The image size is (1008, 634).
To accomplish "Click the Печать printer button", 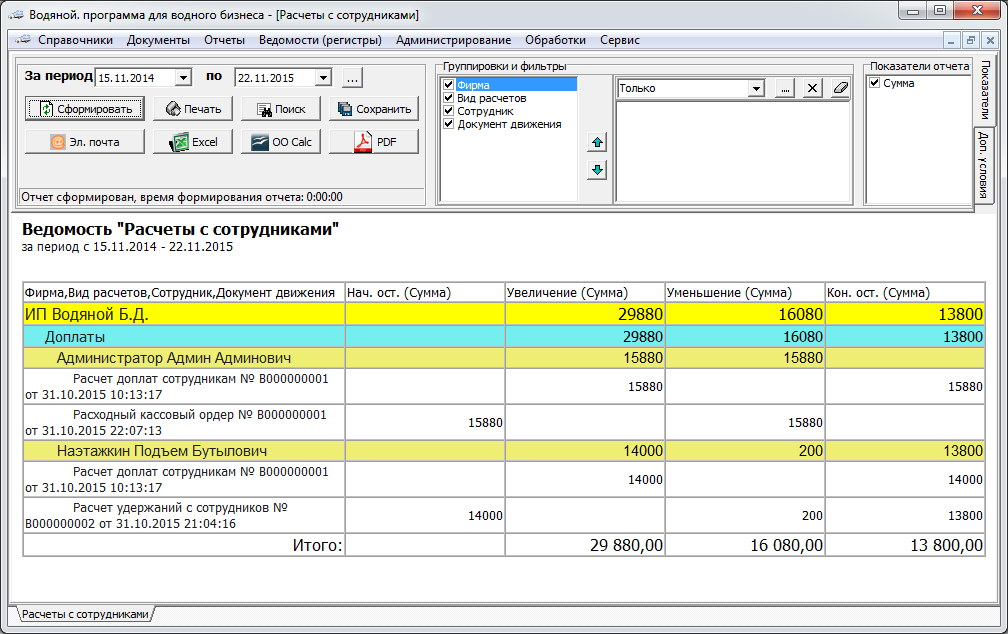I will pyautogui.click(x=193, y=109).
